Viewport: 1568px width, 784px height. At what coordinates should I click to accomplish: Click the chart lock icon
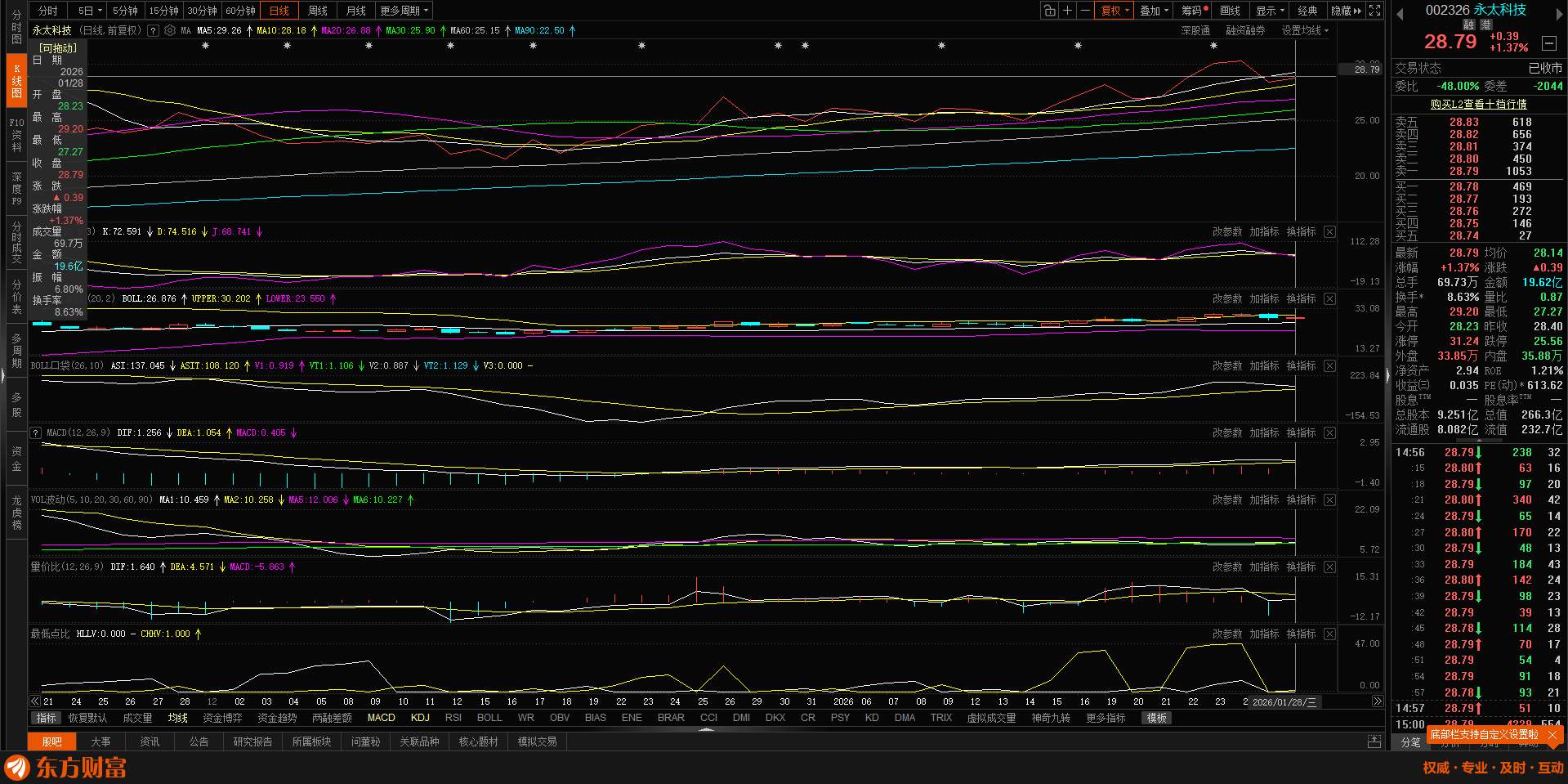coord(1049,11)
